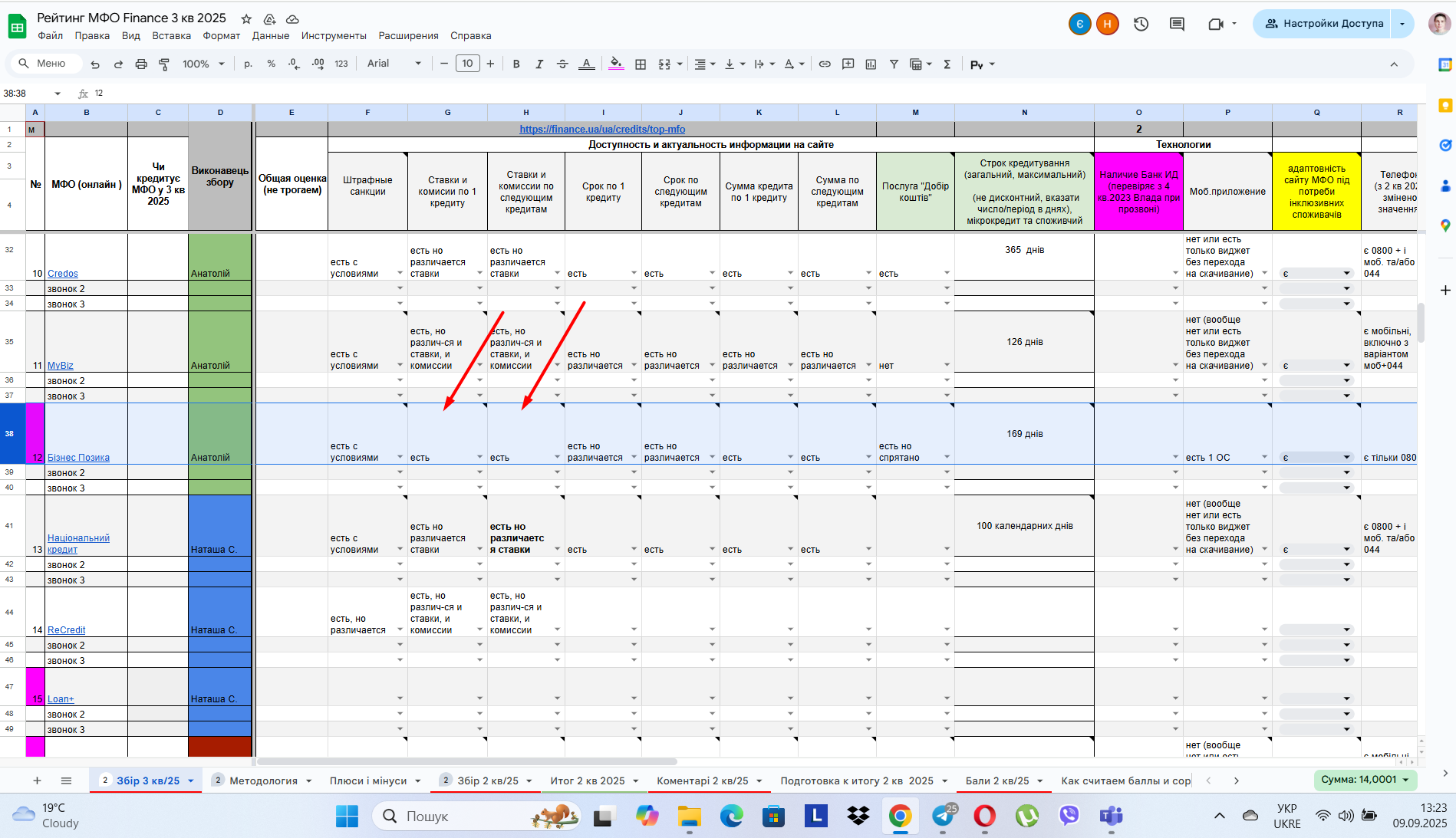
Task: Click the insert link icon
Action: 825,64
